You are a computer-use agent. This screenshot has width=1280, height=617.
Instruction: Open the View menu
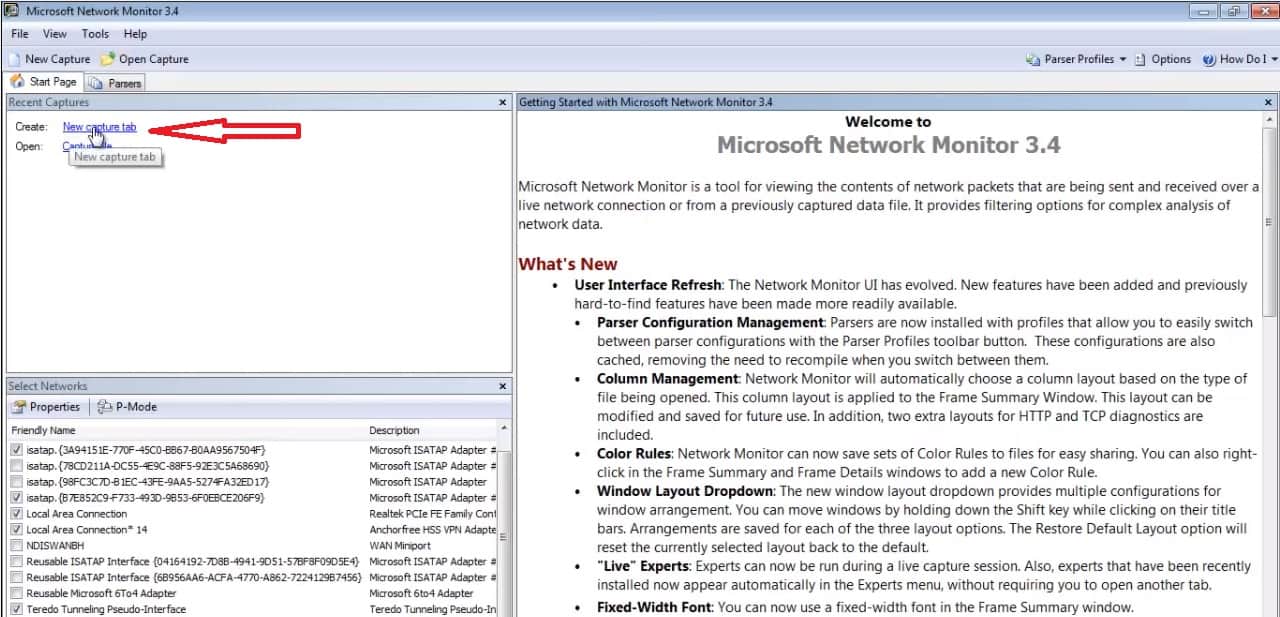(x=55, y=34)
